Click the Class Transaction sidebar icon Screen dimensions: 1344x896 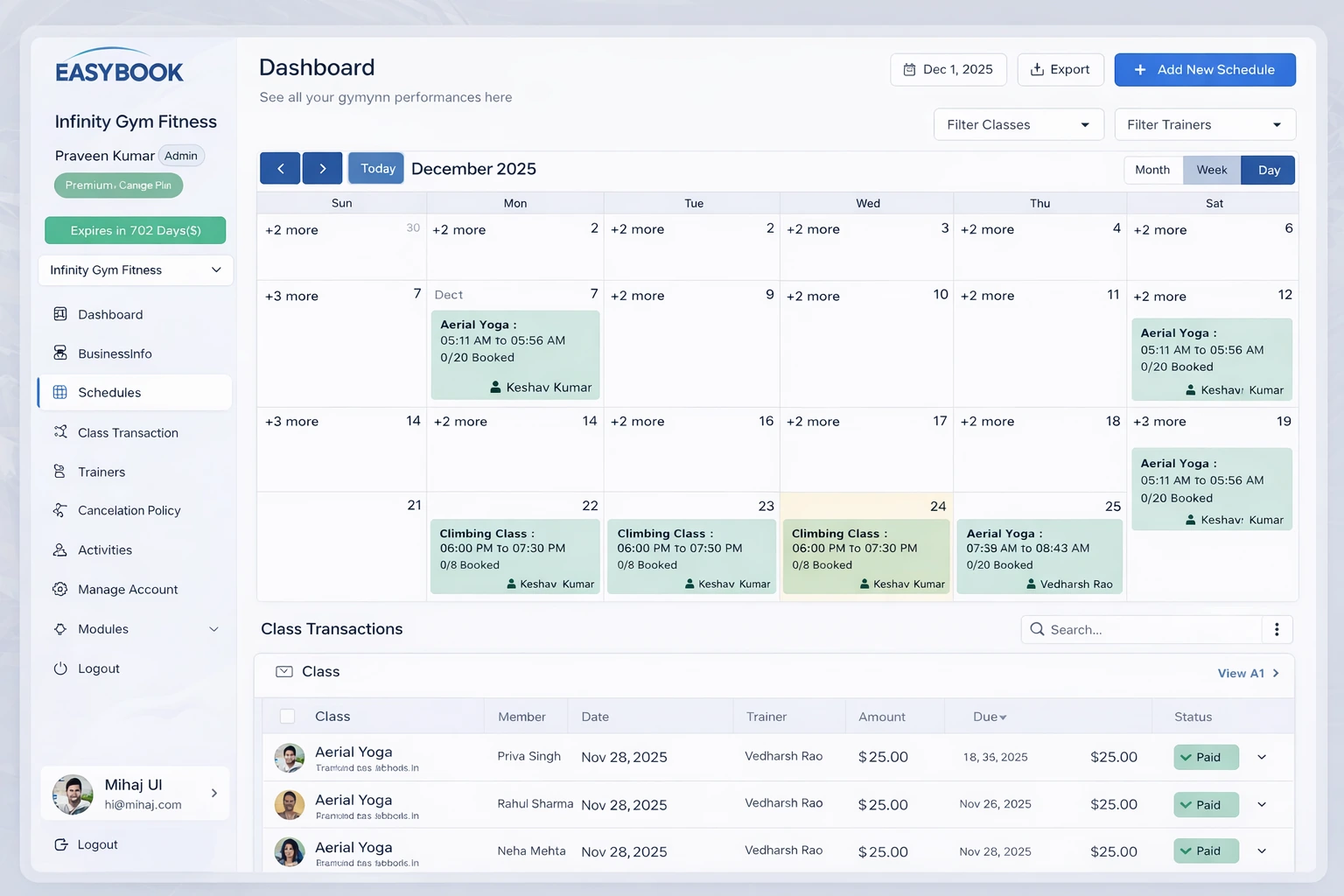click(60, 432)
